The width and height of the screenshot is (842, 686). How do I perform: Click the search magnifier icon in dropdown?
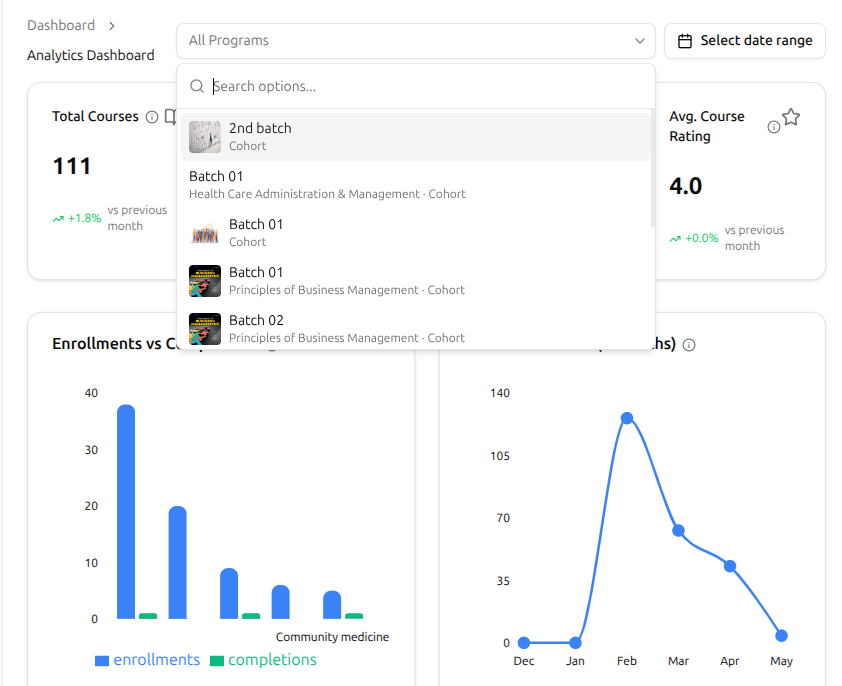click(x=197, y=86)
